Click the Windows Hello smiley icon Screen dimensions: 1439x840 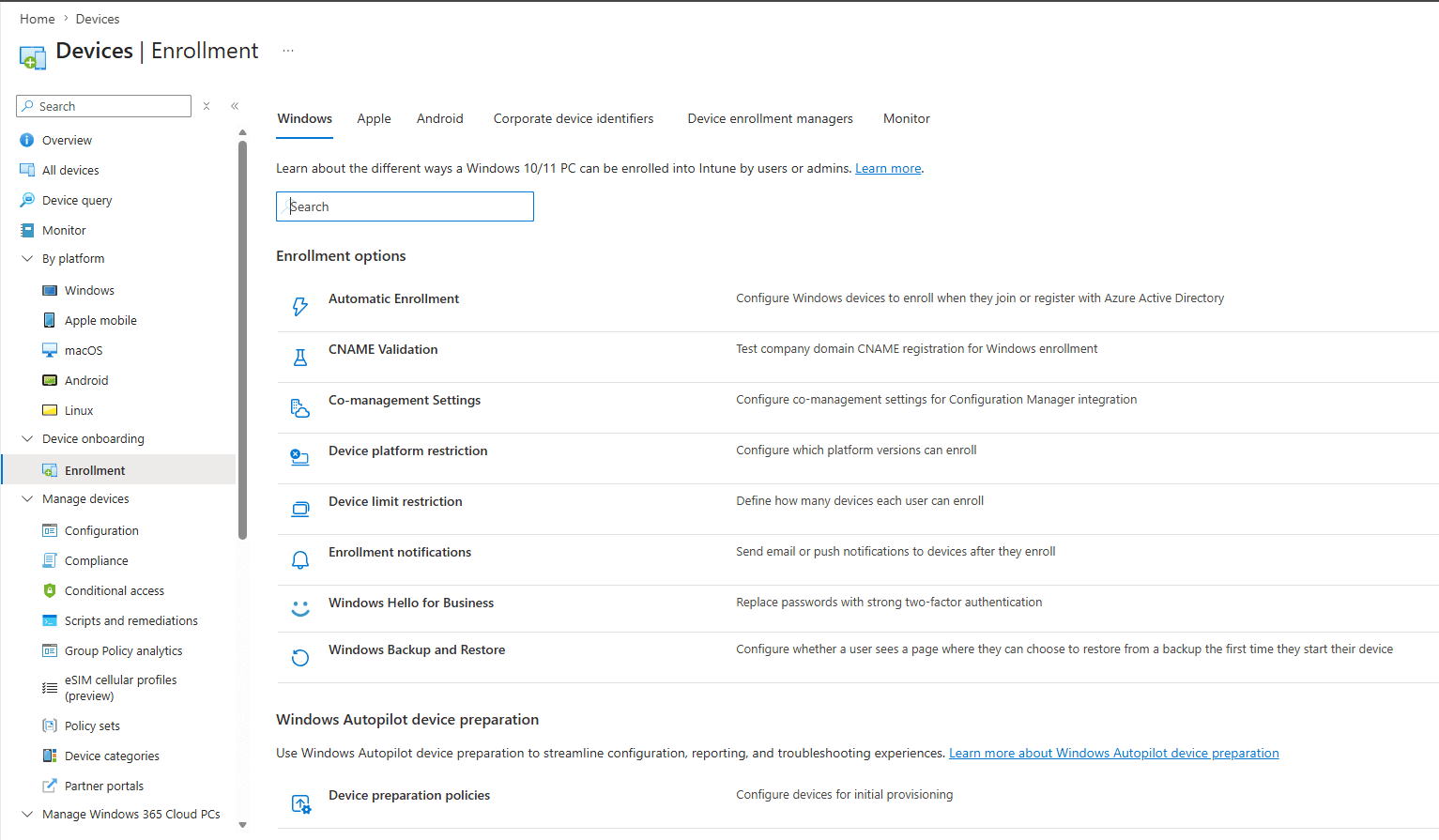300,608
